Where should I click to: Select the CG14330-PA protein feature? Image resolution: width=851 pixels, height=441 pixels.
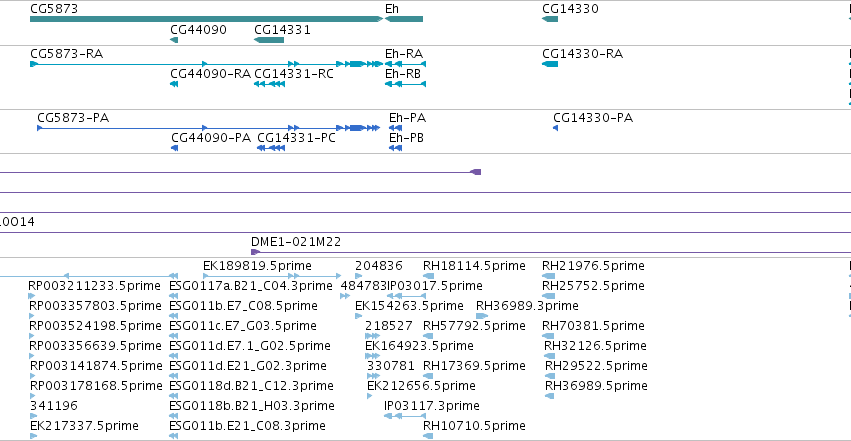point(555,128)
